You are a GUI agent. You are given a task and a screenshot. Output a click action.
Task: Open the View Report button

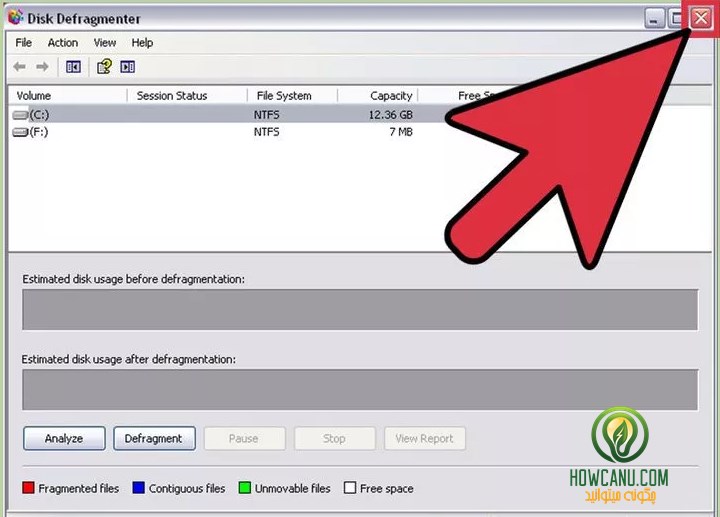tap(425, 438)
